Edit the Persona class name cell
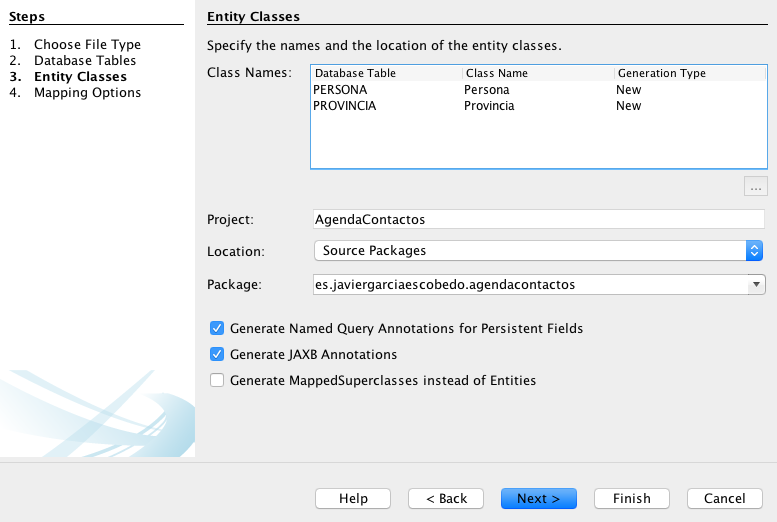Screen dimensions: 777x522 tap(487, 90)
